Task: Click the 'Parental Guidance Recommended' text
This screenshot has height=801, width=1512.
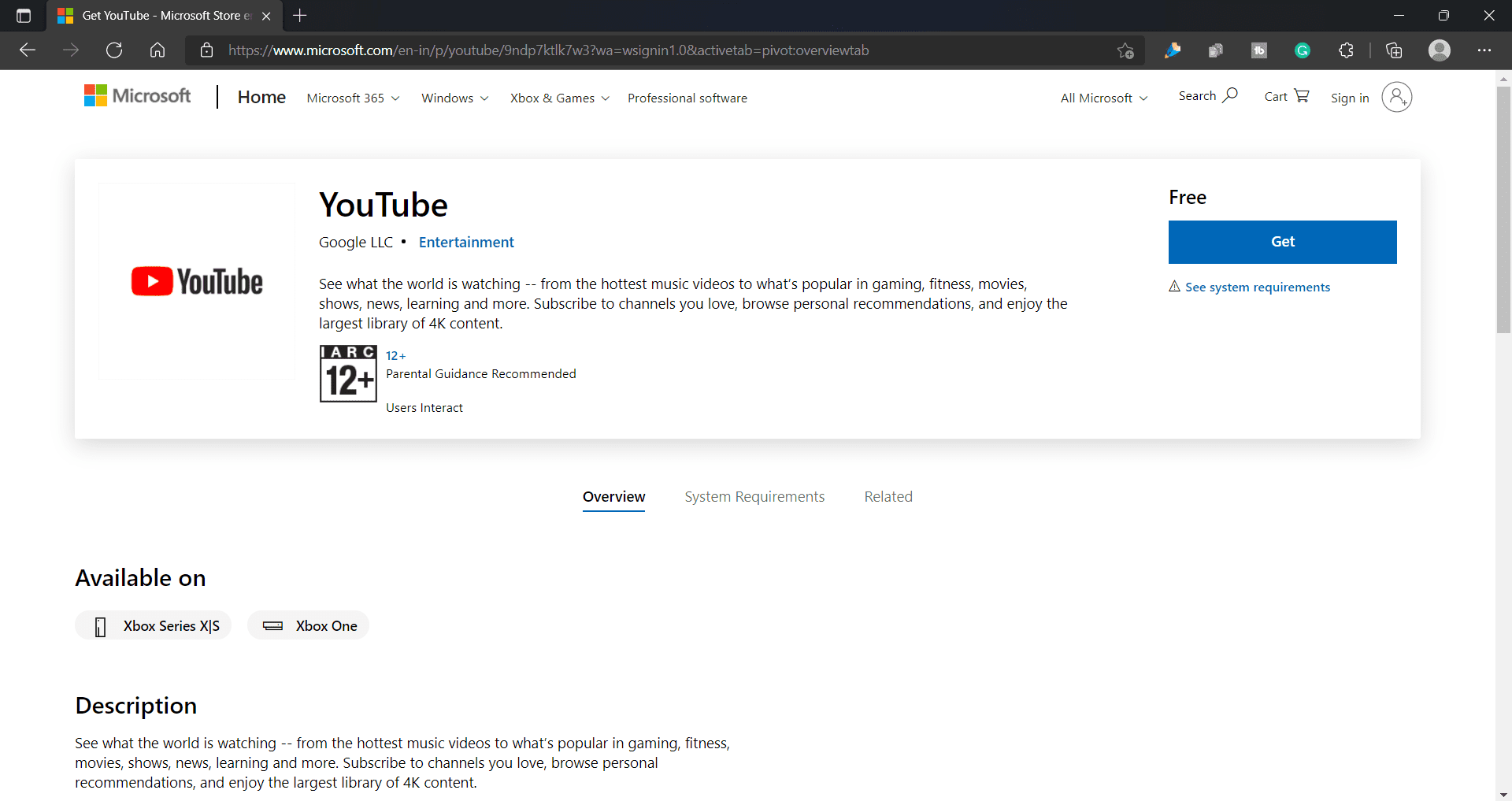Action: click(x=481, y=374)
